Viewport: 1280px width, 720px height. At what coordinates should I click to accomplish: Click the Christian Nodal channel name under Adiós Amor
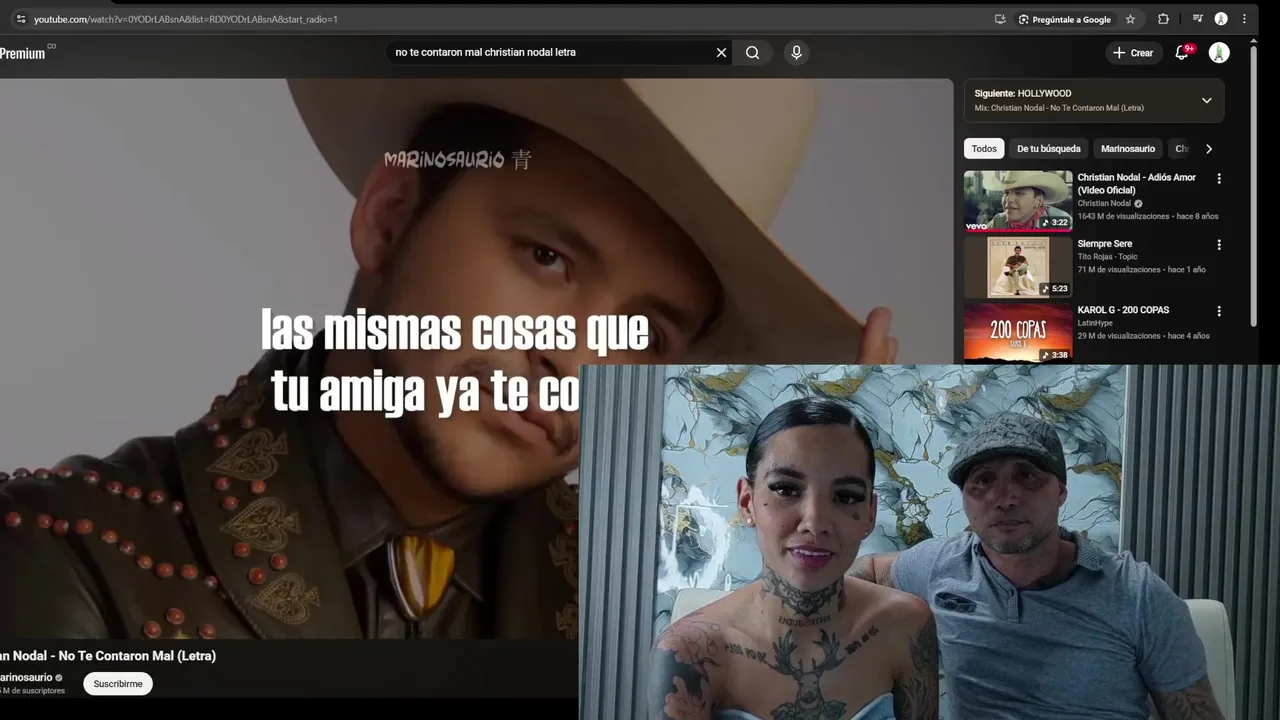click(1104, 203)
